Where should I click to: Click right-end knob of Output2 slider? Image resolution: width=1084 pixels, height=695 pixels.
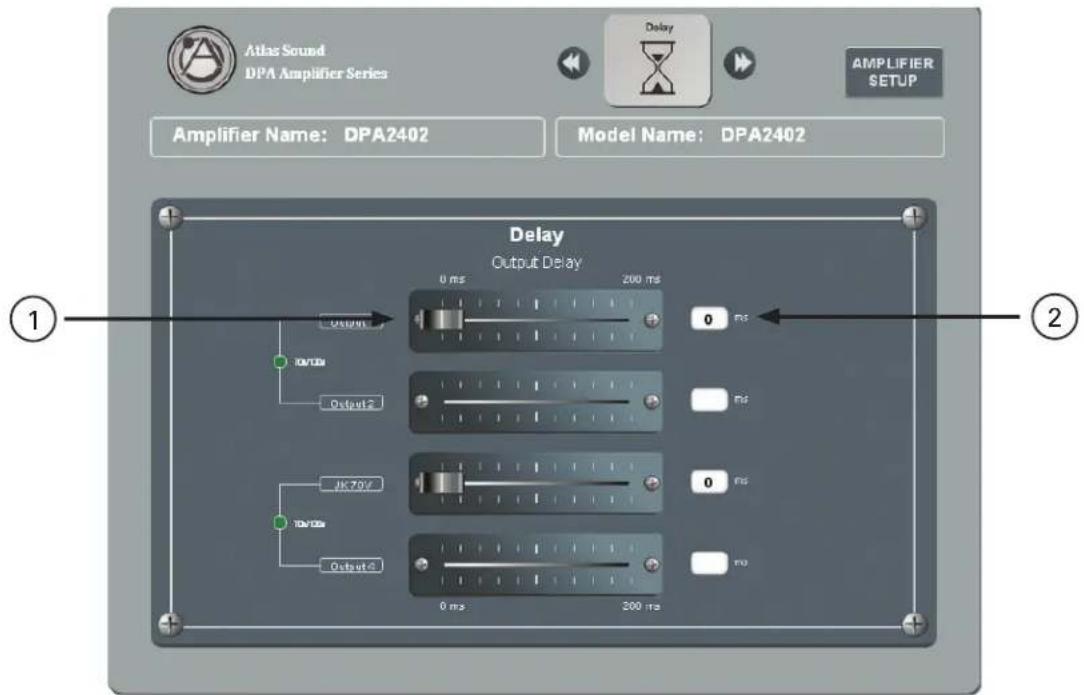(x=651, y=401)
